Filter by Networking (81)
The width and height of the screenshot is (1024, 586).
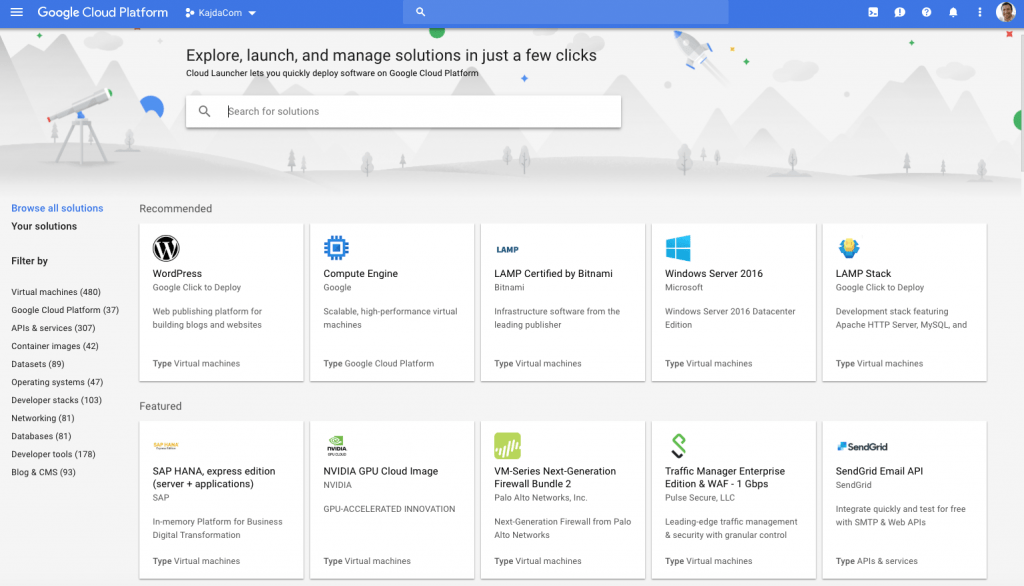pos(42,418)
